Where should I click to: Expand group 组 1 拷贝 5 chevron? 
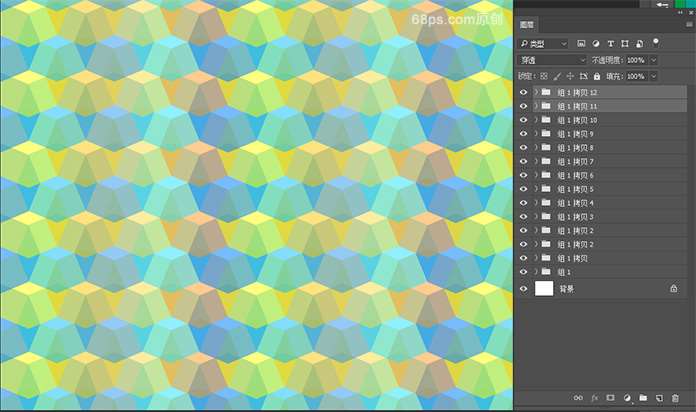pos(536,189)
